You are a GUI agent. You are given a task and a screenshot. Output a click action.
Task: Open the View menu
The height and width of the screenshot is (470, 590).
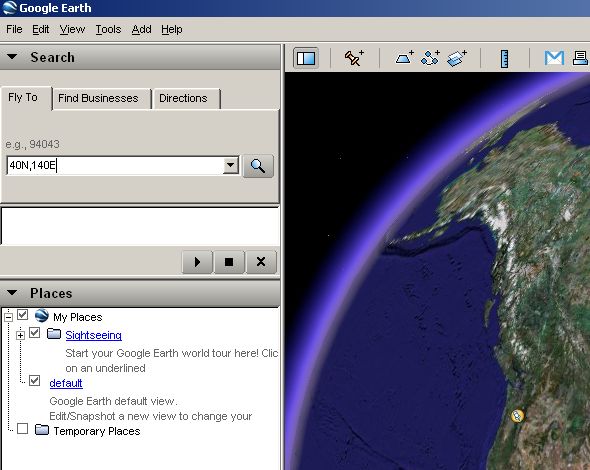(x=72, y=29)
